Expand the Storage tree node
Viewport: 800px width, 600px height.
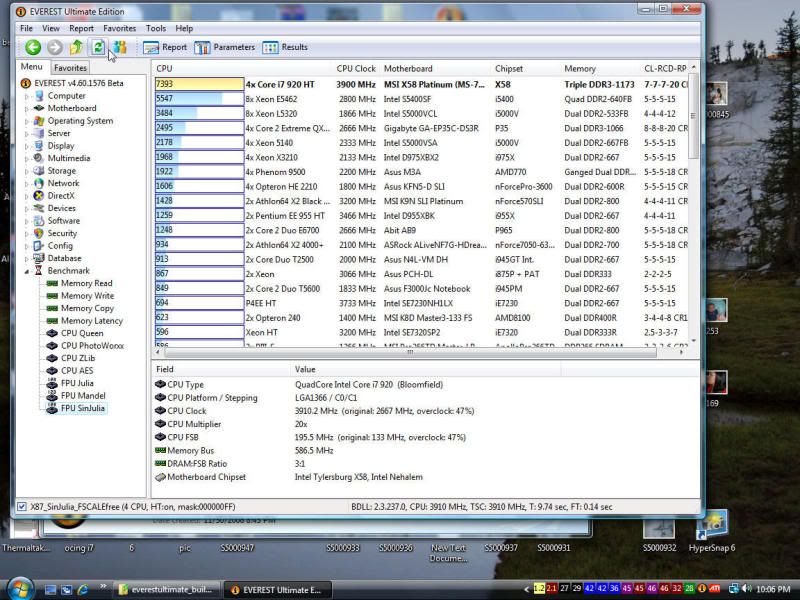click(x=27, y=171)
